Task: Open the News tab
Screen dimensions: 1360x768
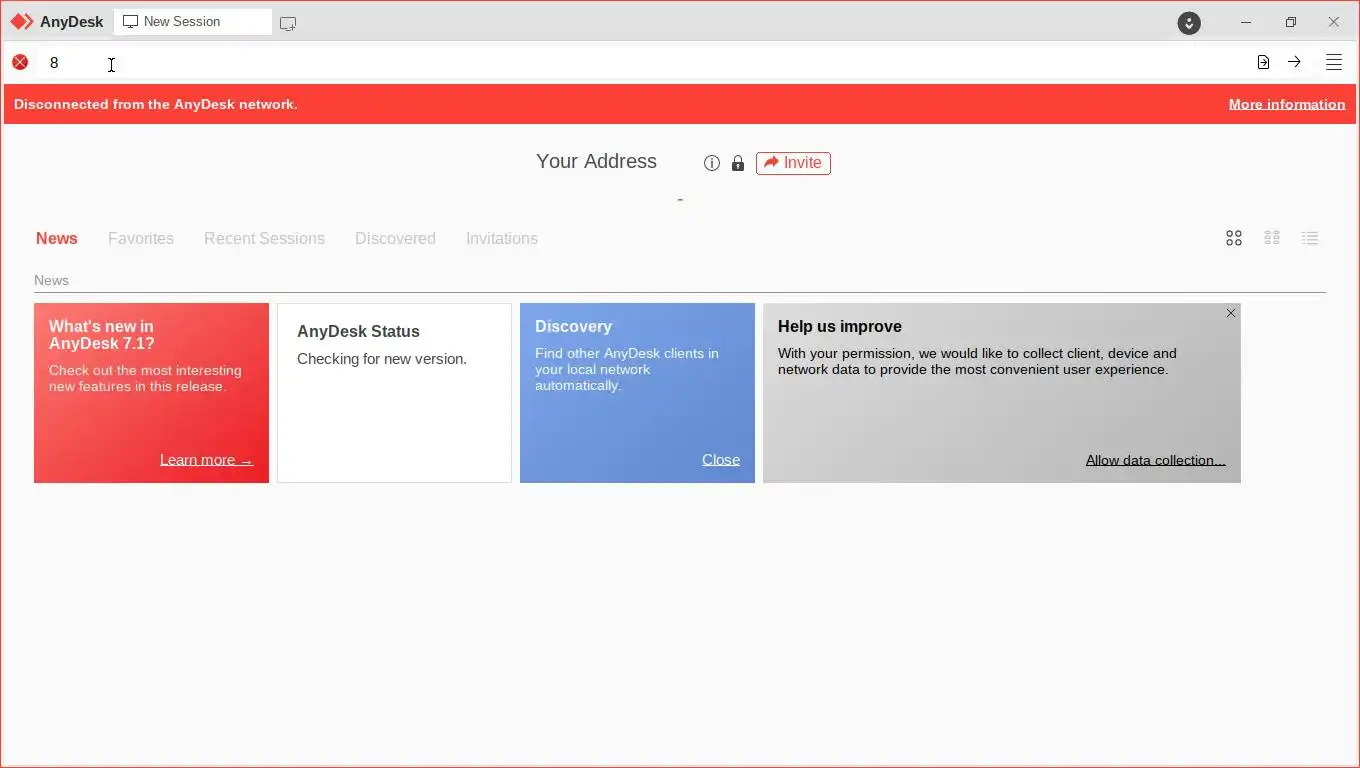Action: coord(57,238)
